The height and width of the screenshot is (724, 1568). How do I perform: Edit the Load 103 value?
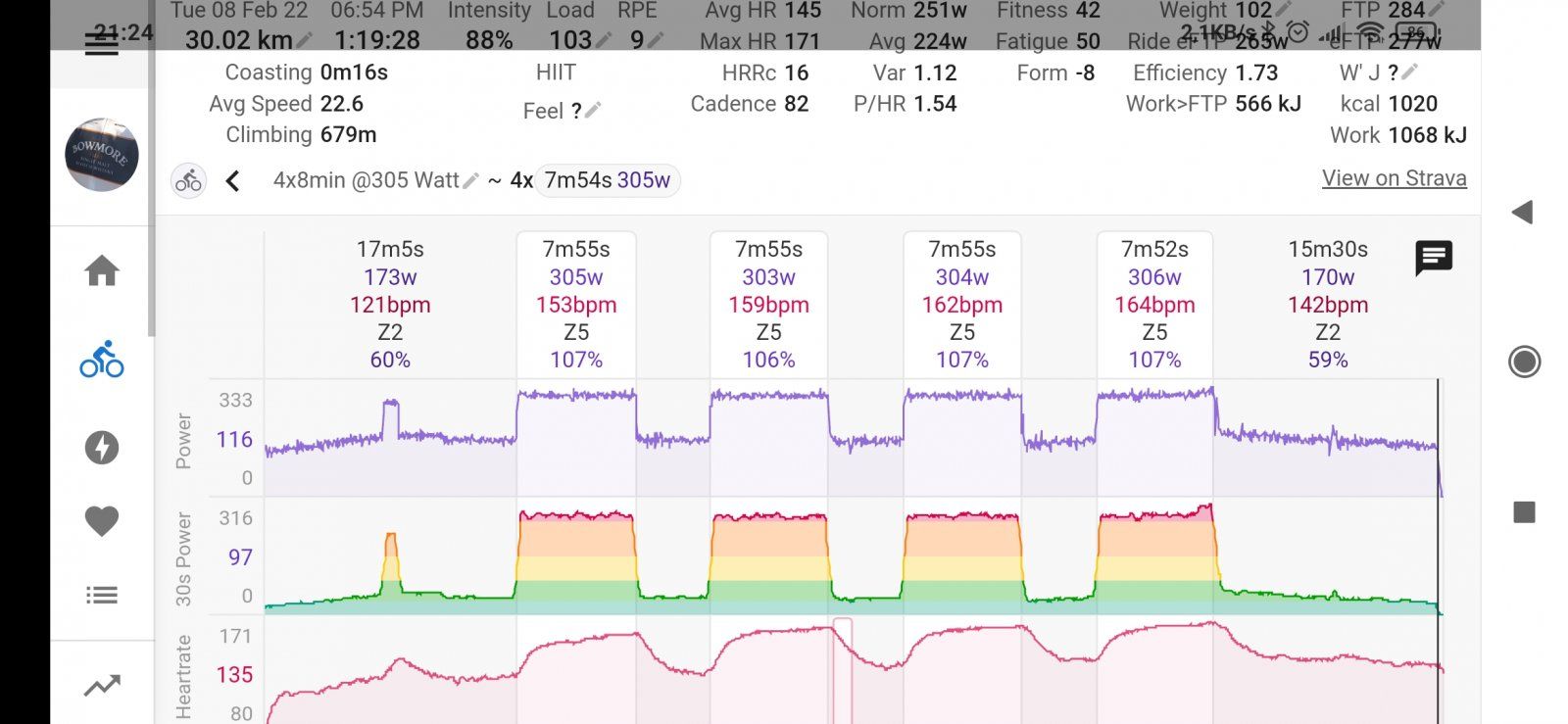point(604,40)
